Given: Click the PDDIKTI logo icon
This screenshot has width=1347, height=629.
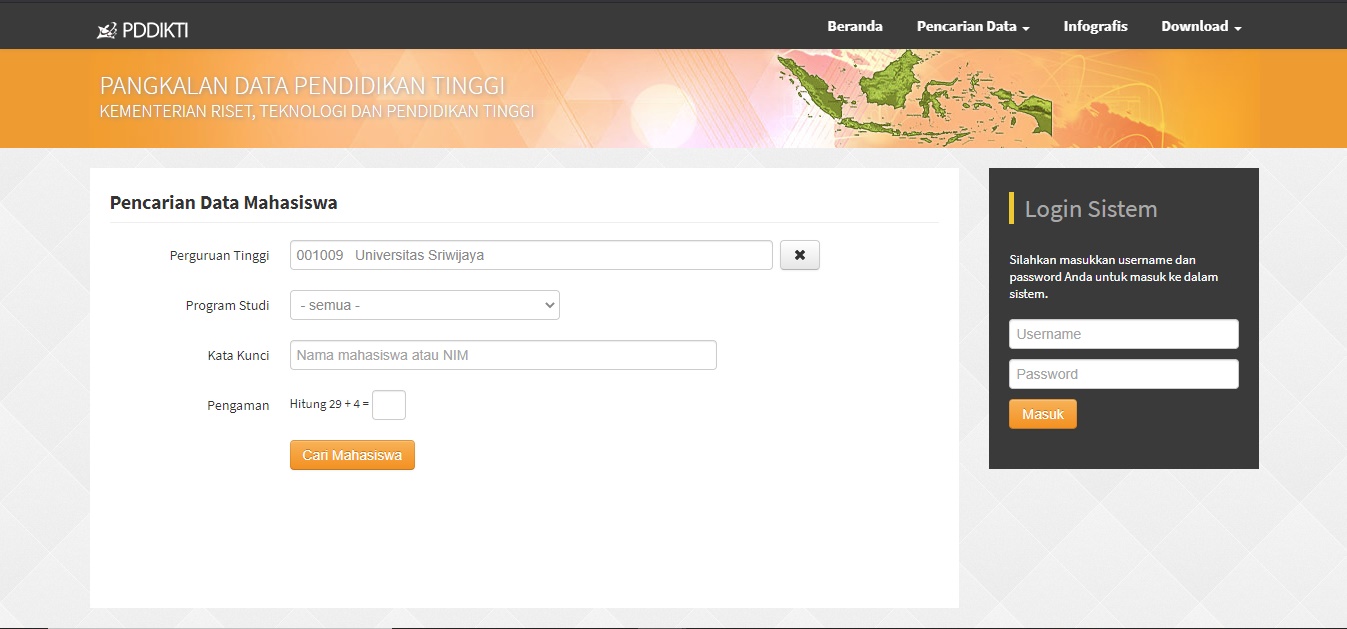Looking at the screenshot, I should click(x=107, y=31).
